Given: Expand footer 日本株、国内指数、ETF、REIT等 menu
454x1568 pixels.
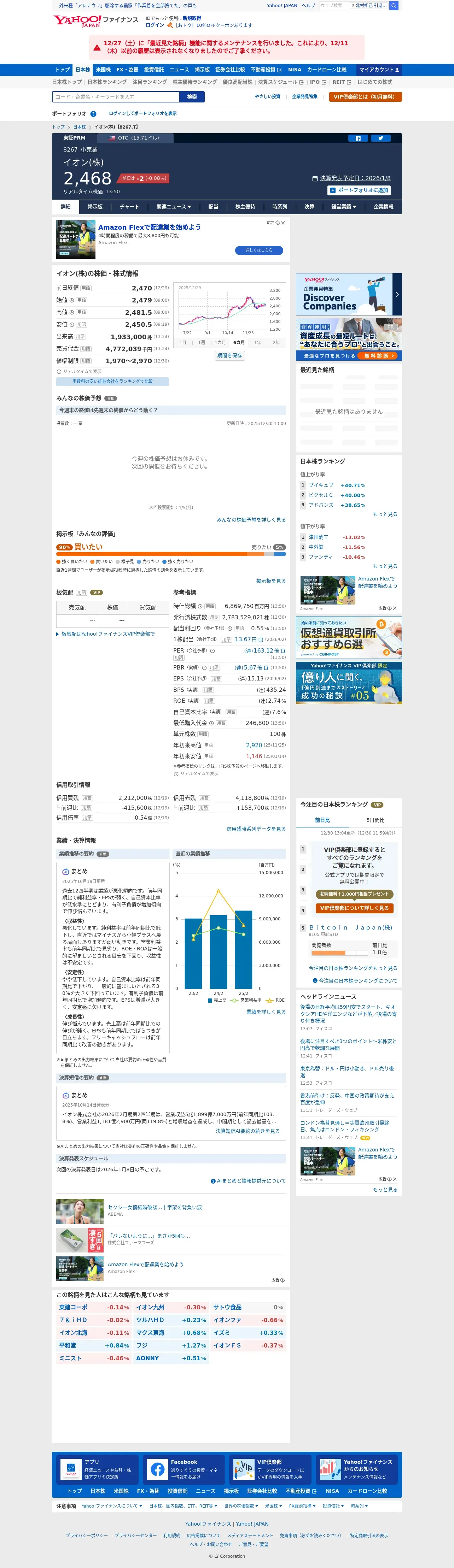Looking at the screenshot, I should coord(184,1506).
